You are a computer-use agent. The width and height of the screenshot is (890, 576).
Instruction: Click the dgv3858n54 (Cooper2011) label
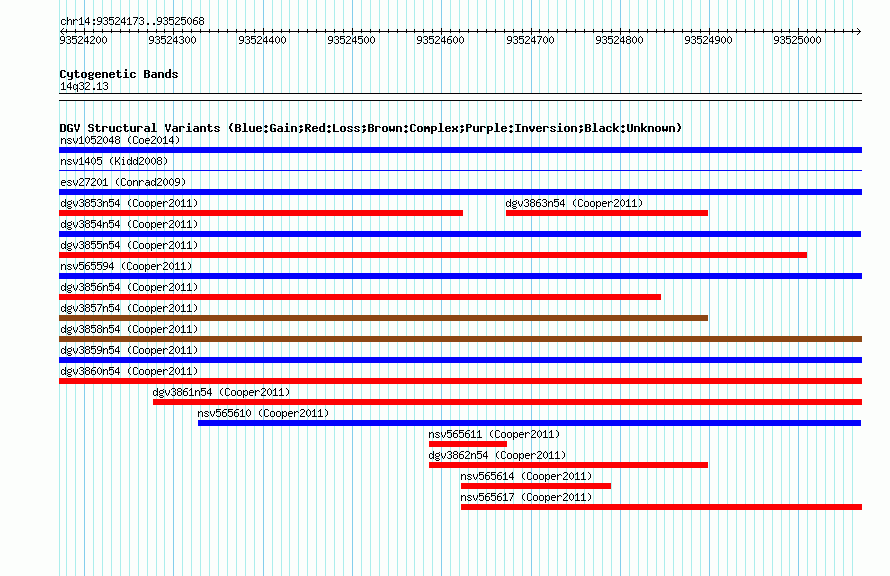[x=129, y=329]
